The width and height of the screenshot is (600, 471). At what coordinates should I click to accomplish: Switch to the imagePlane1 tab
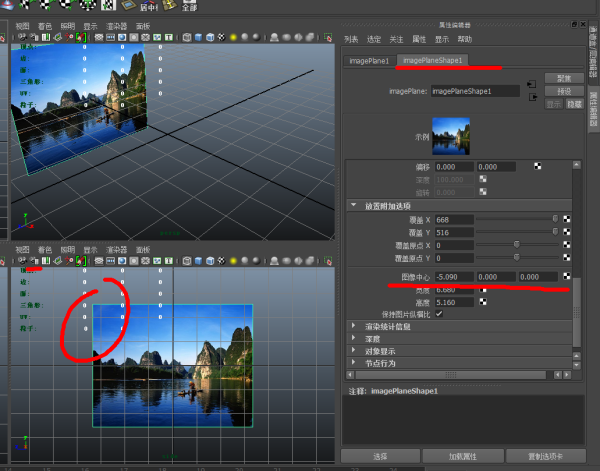[x=368, y=60]
